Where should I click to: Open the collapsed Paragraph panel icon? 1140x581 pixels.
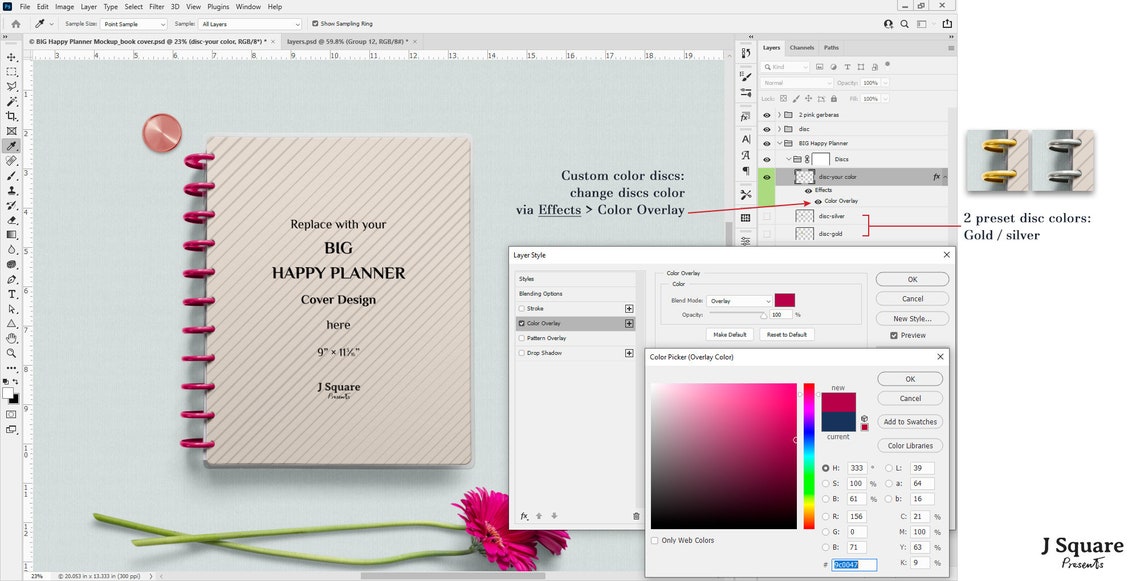pos(746,172)
